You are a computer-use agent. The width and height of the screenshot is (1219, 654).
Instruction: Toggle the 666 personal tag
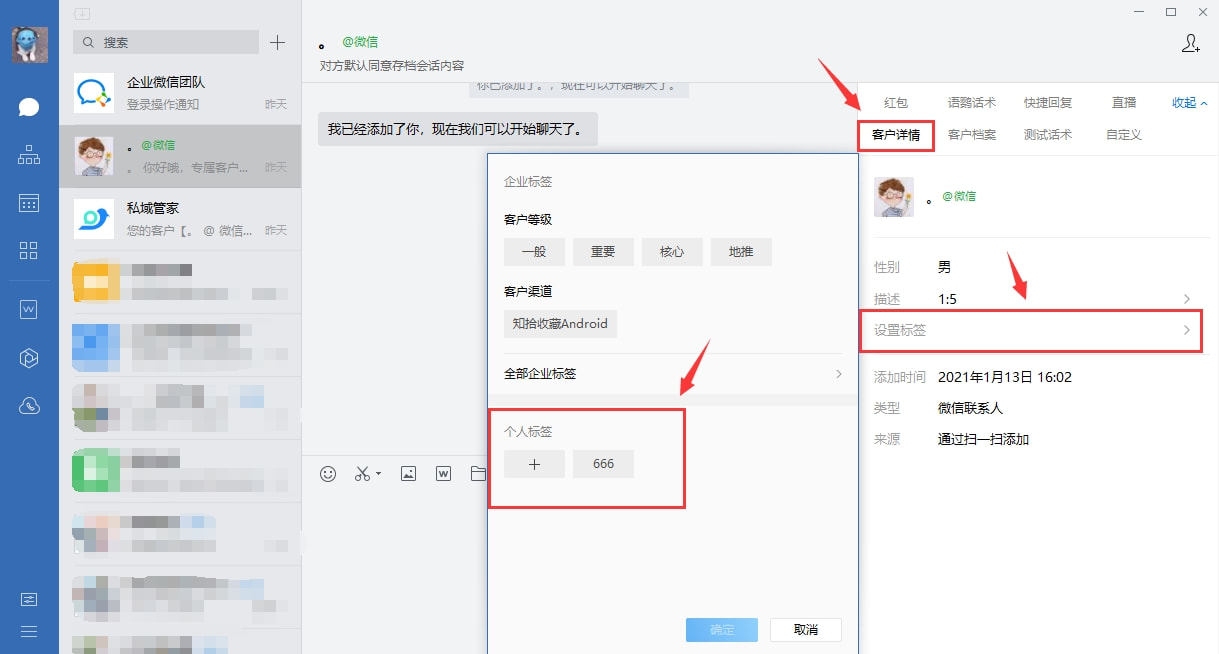(603, 464)
